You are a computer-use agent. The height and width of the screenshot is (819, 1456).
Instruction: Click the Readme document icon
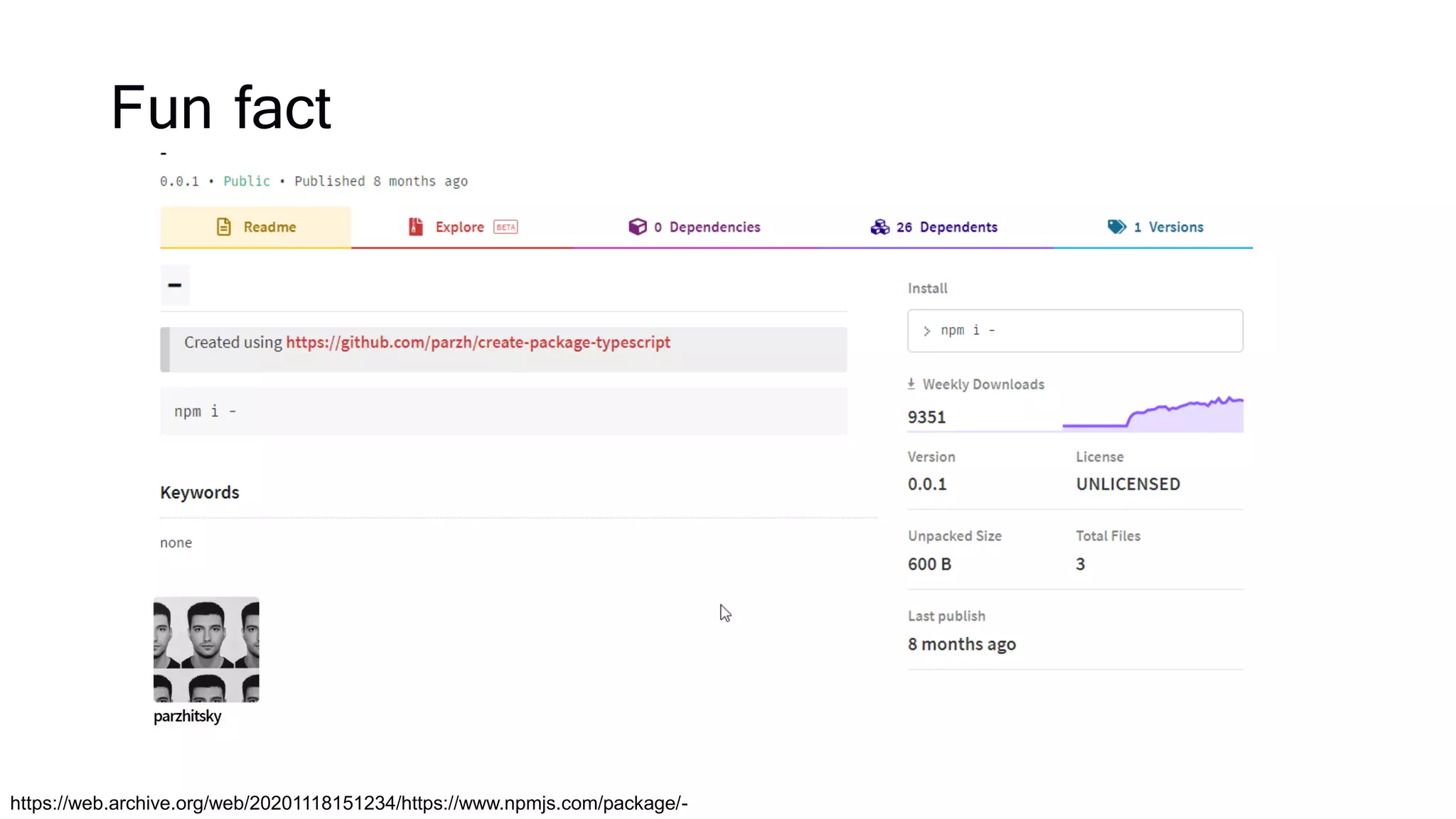[224, 227]
